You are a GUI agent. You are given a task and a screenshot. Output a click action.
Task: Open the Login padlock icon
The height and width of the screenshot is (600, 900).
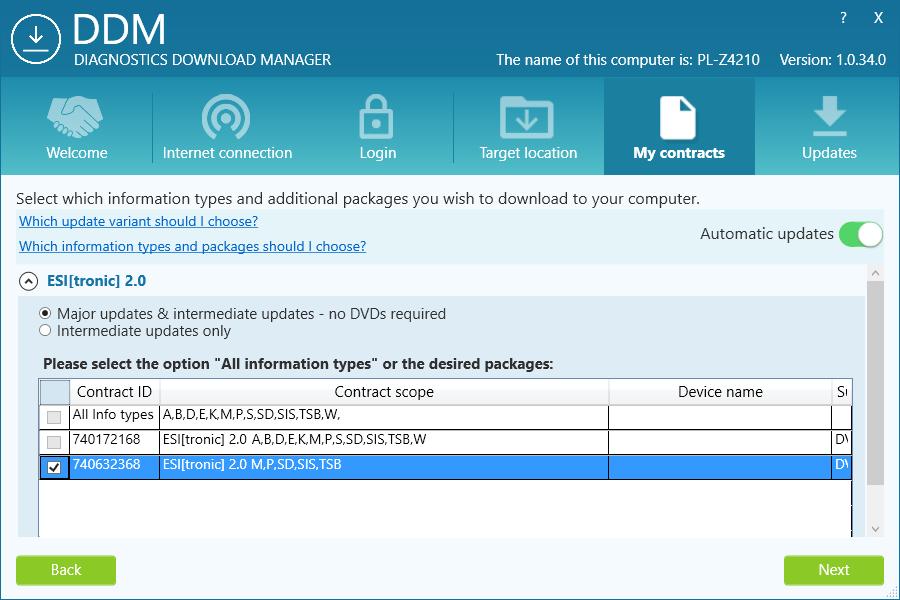tap(377, 117)
